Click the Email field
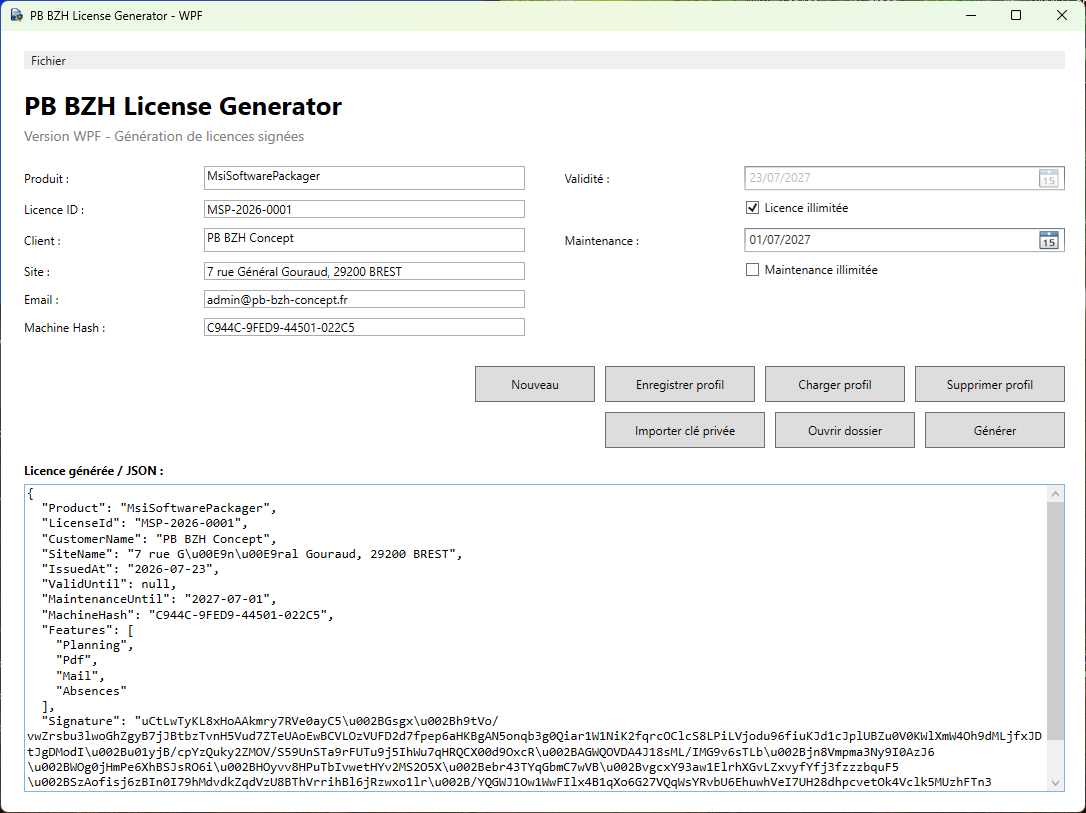 [x=364, y=299]
